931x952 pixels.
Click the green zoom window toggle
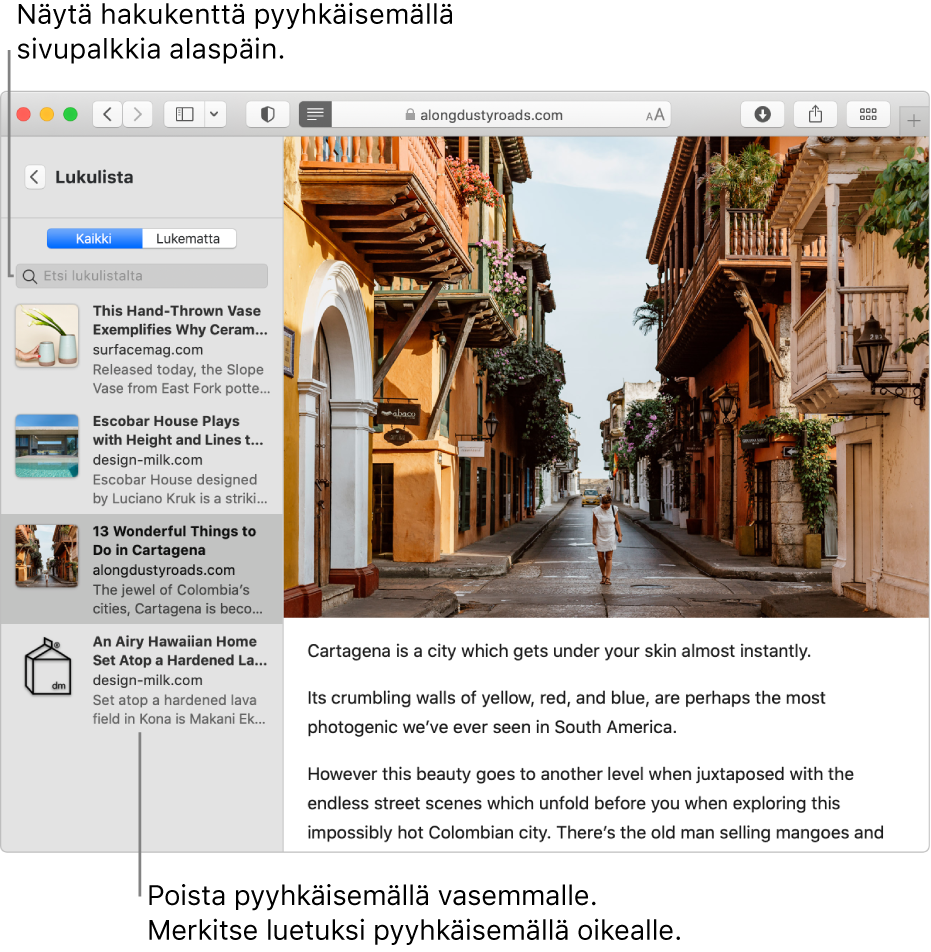pyautogui.click(x=70, y=114)
